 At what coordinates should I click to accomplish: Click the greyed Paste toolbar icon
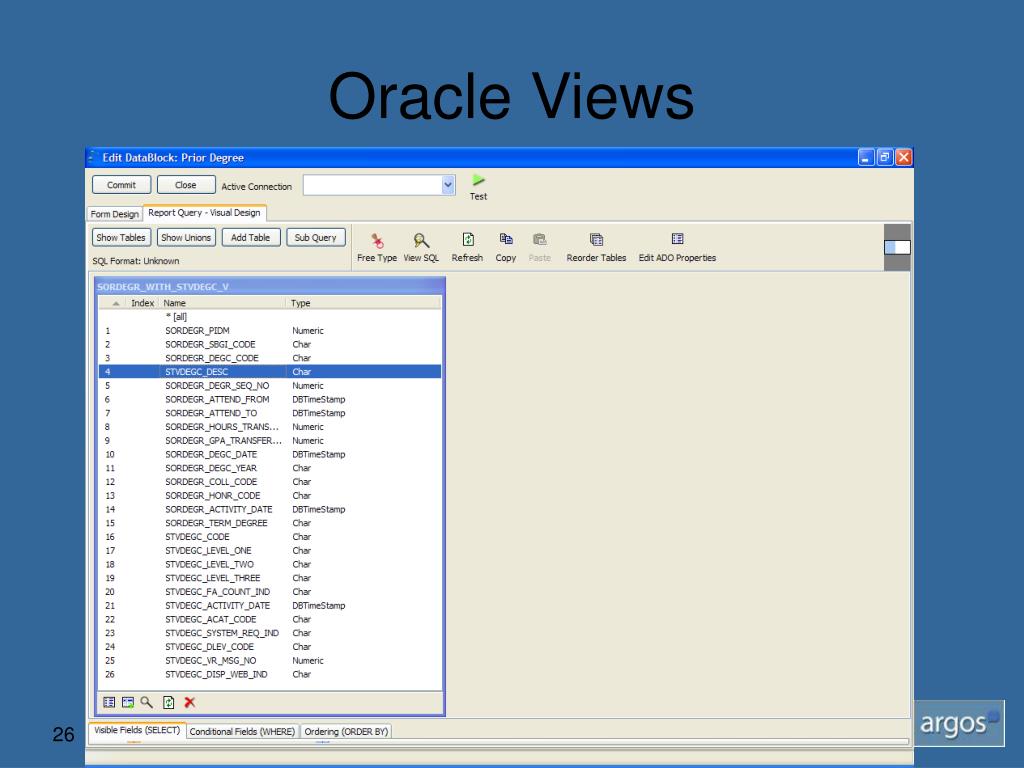[x=539, y=239]
